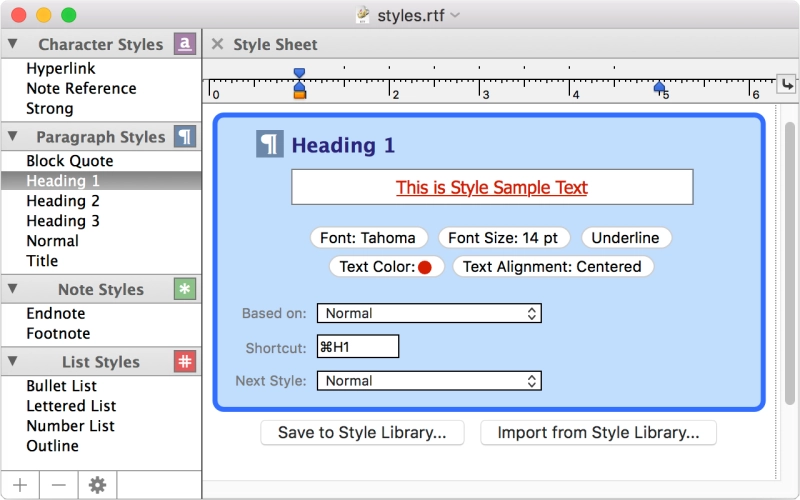
Task: Select the Footnote note style
Action: (x=58, y=334)
